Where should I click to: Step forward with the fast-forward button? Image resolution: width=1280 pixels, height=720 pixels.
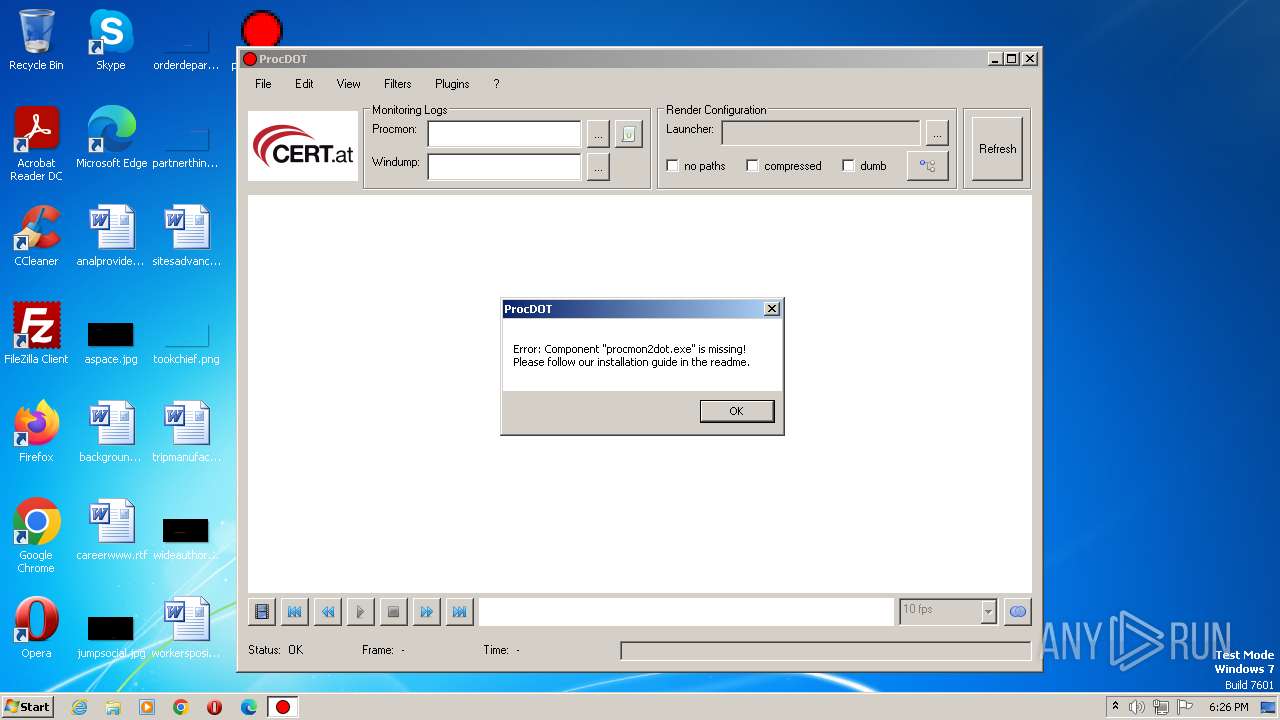(x=427, y=611)
